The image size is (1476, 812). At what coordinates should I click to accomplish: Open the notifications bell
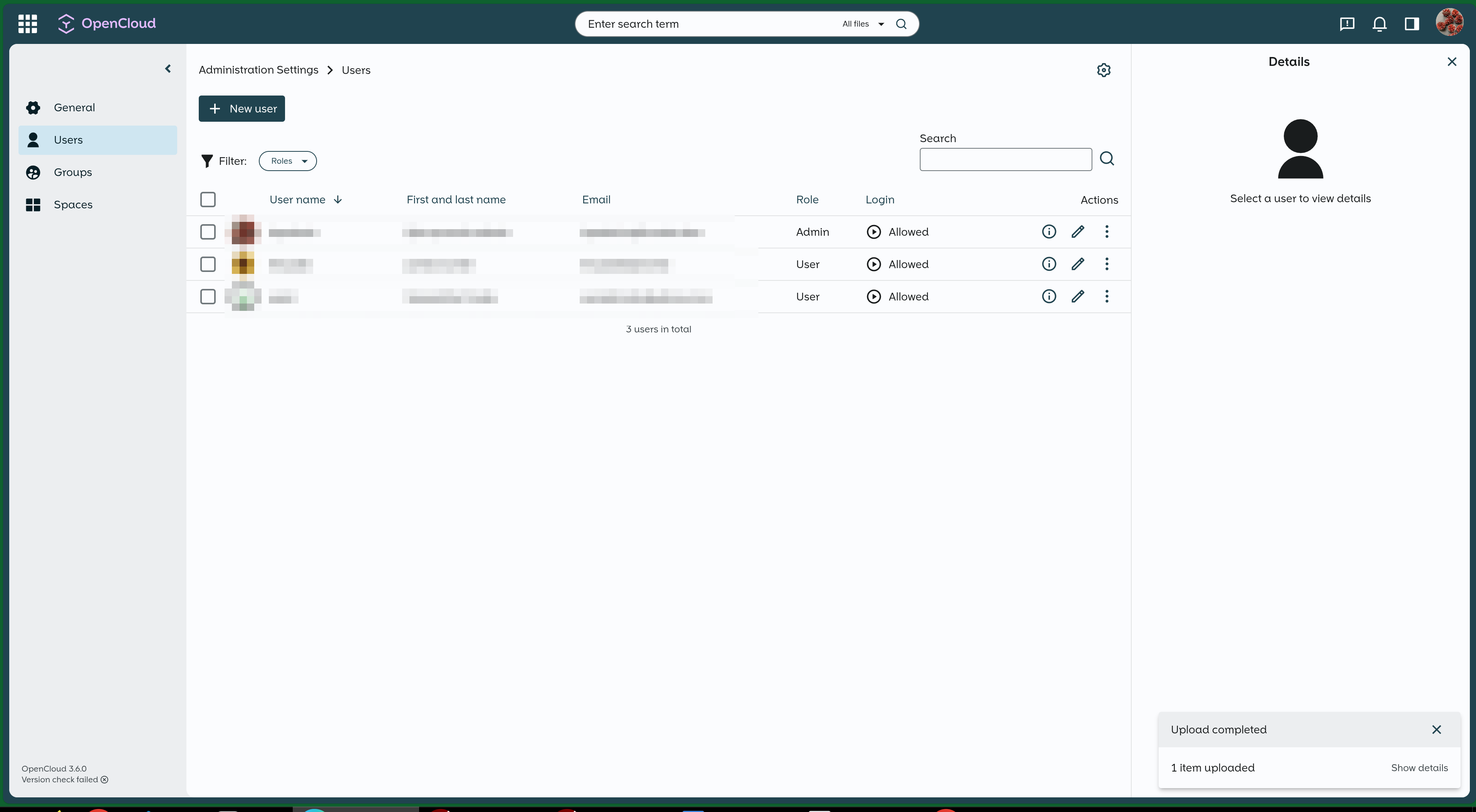[1379, 23]
